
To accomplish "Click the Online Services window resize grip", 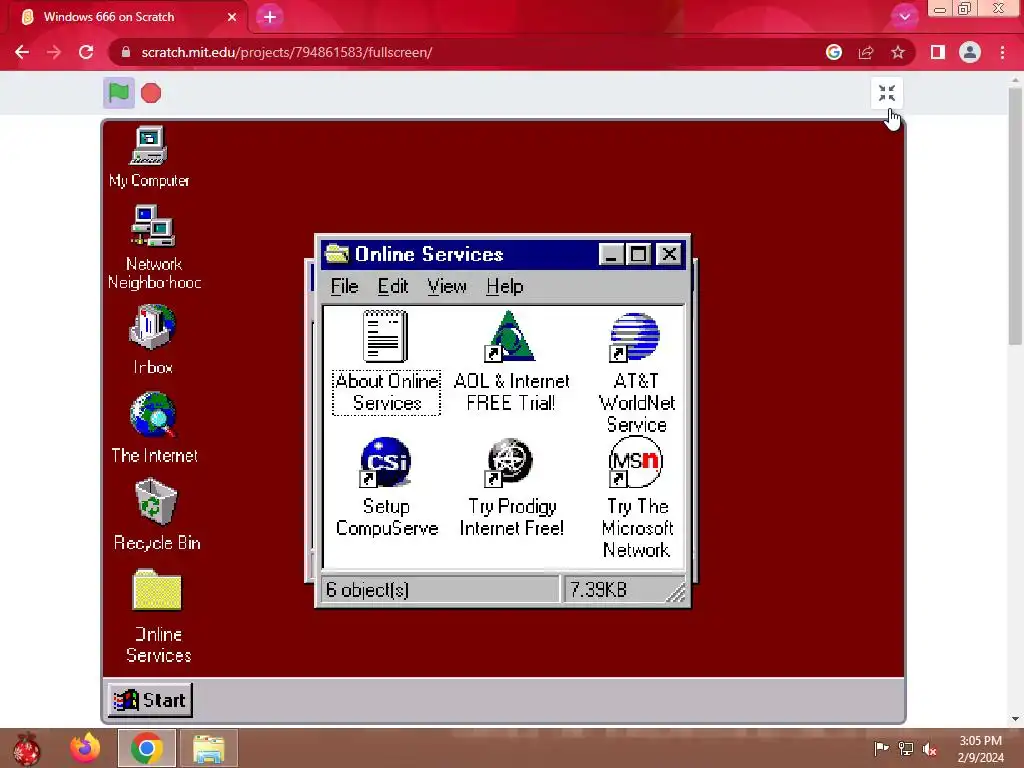I will point(675,592).
